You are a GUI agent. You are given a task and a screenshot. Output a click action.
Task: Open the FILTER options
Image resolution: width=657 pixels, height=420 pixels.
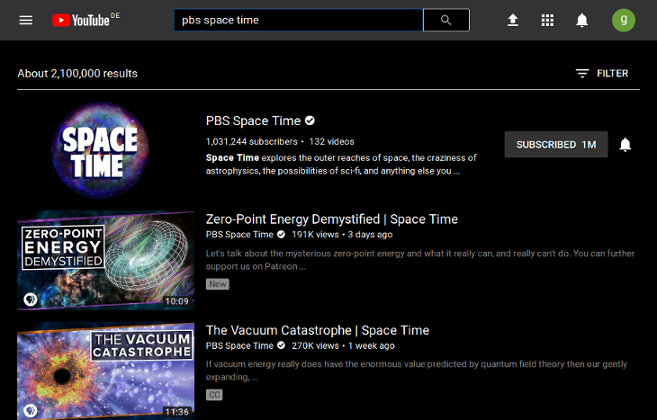(x=602, y=73)
